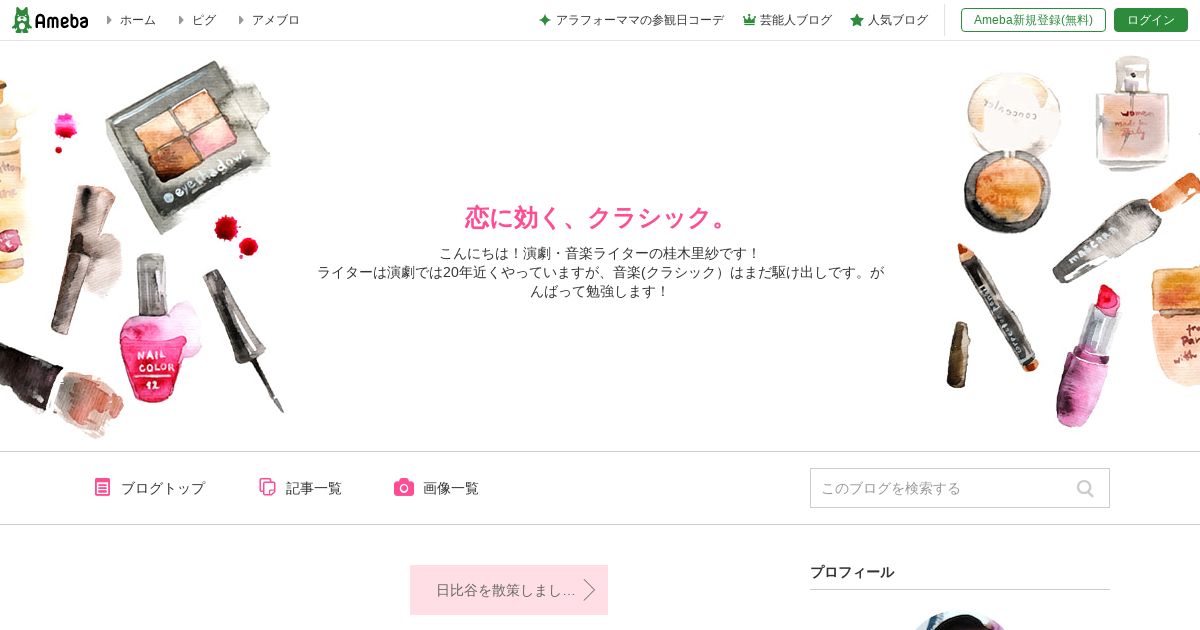The width and height of the screenshot is (1200, 630).
Task: Expand the ホーム arrow in top nav
Action: pos(109,20)
